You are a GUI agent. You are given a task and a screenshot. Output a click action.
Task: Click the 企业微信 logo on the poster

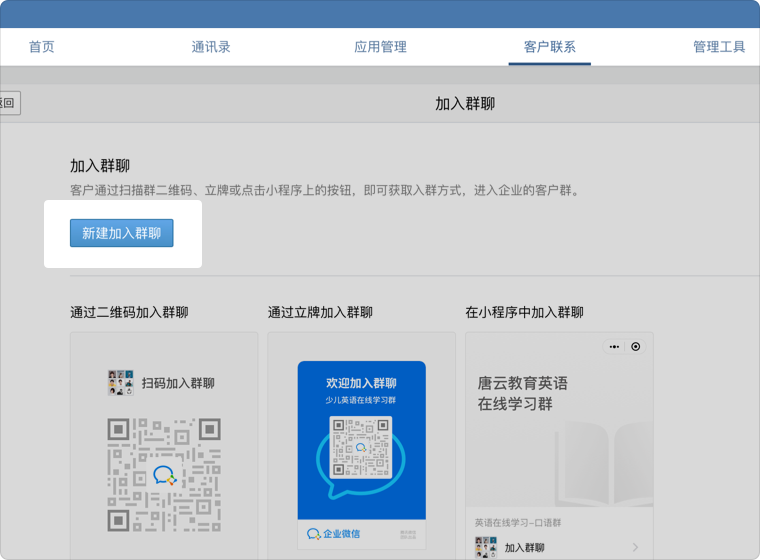click(333, 534)
